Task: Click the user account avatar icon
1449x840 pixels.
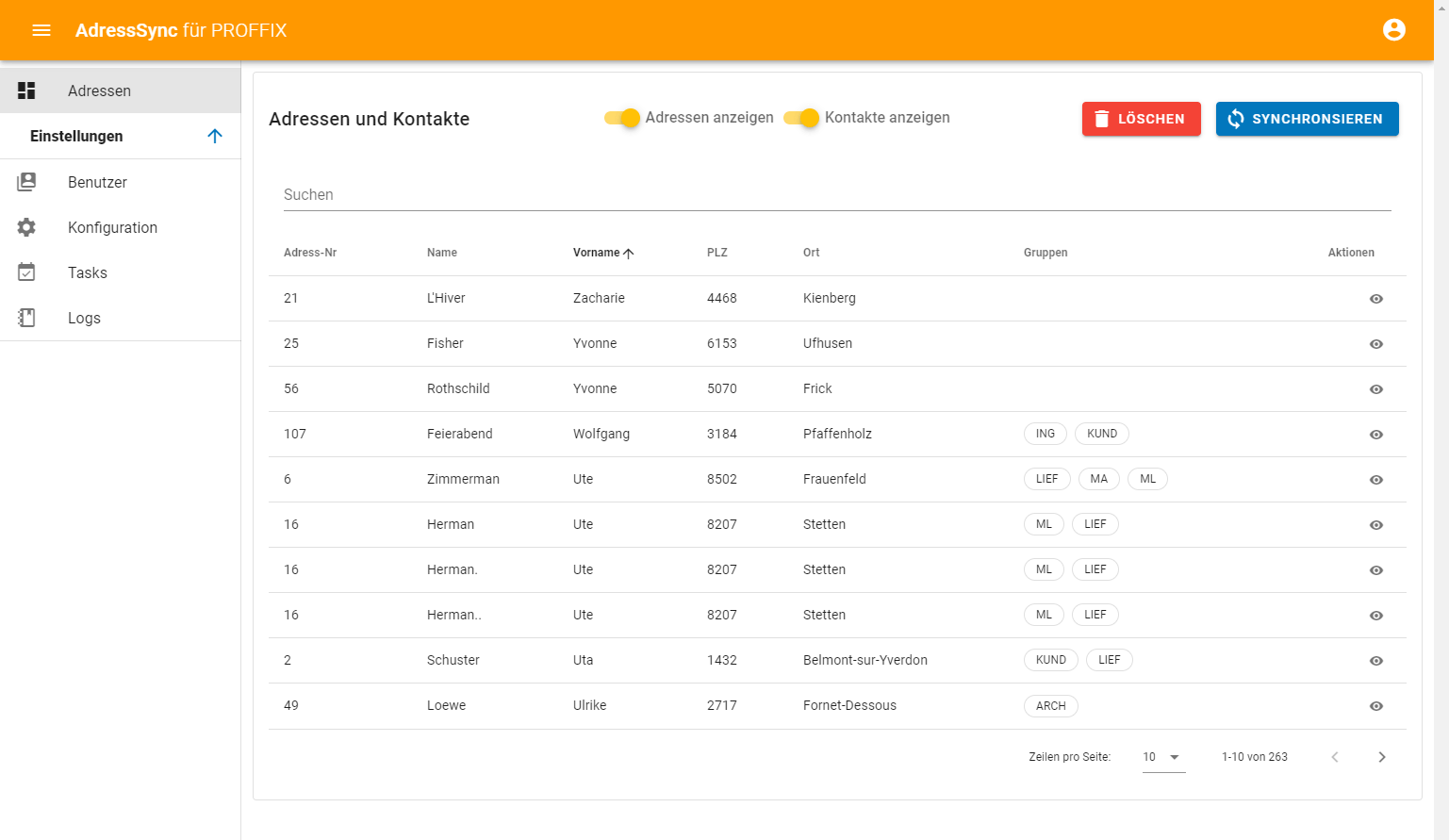Action: [x=1393, y=30]
